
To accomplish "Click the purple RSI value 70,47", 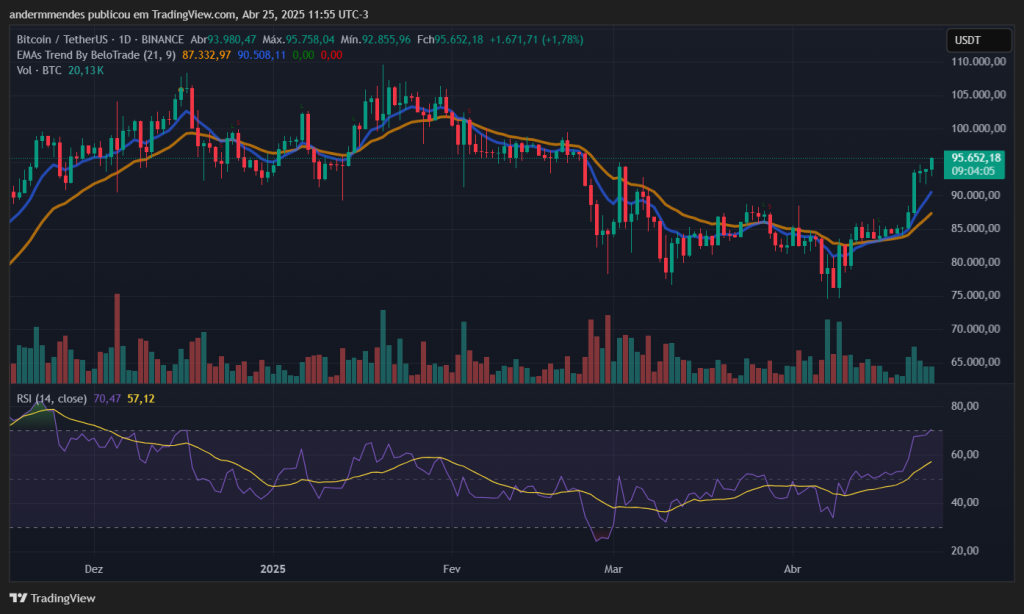I will (x=107, y=398).
